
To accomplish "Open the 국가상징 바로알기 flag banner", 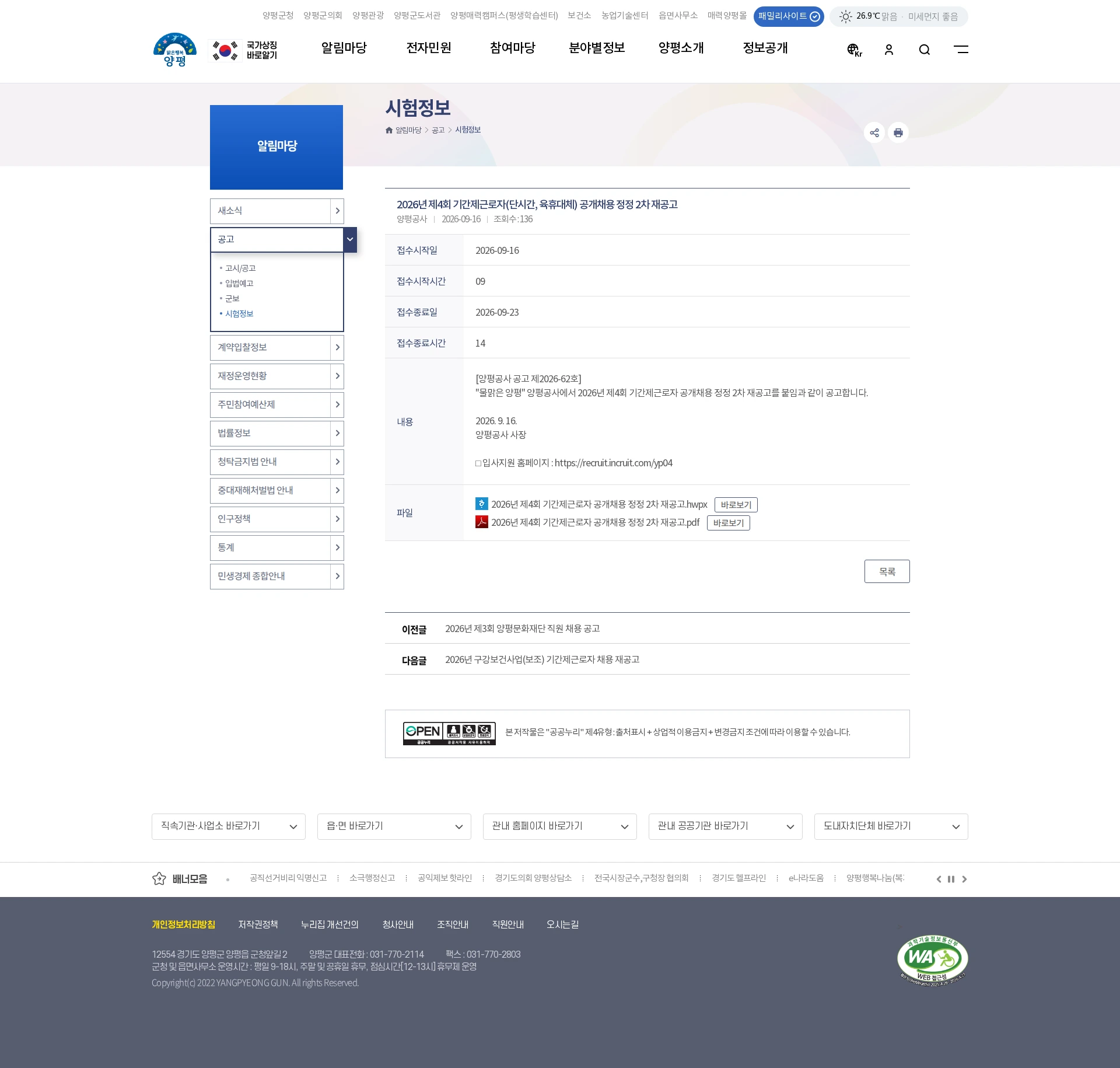I will tap(243, 50).
